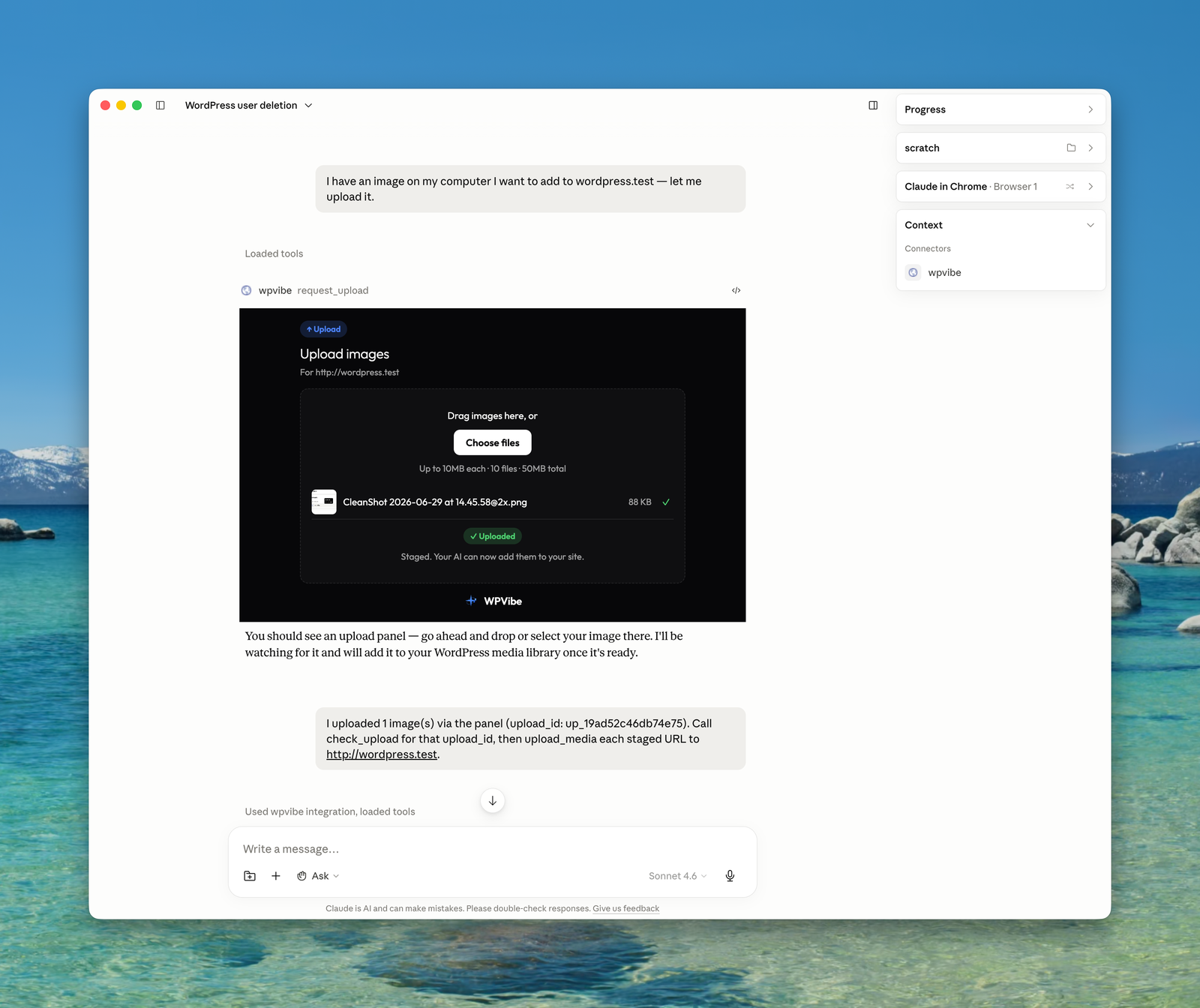Screen dimensions: 1200x1008
Task: Open the Sonnet 4.6 model selector
Action: 677,876
